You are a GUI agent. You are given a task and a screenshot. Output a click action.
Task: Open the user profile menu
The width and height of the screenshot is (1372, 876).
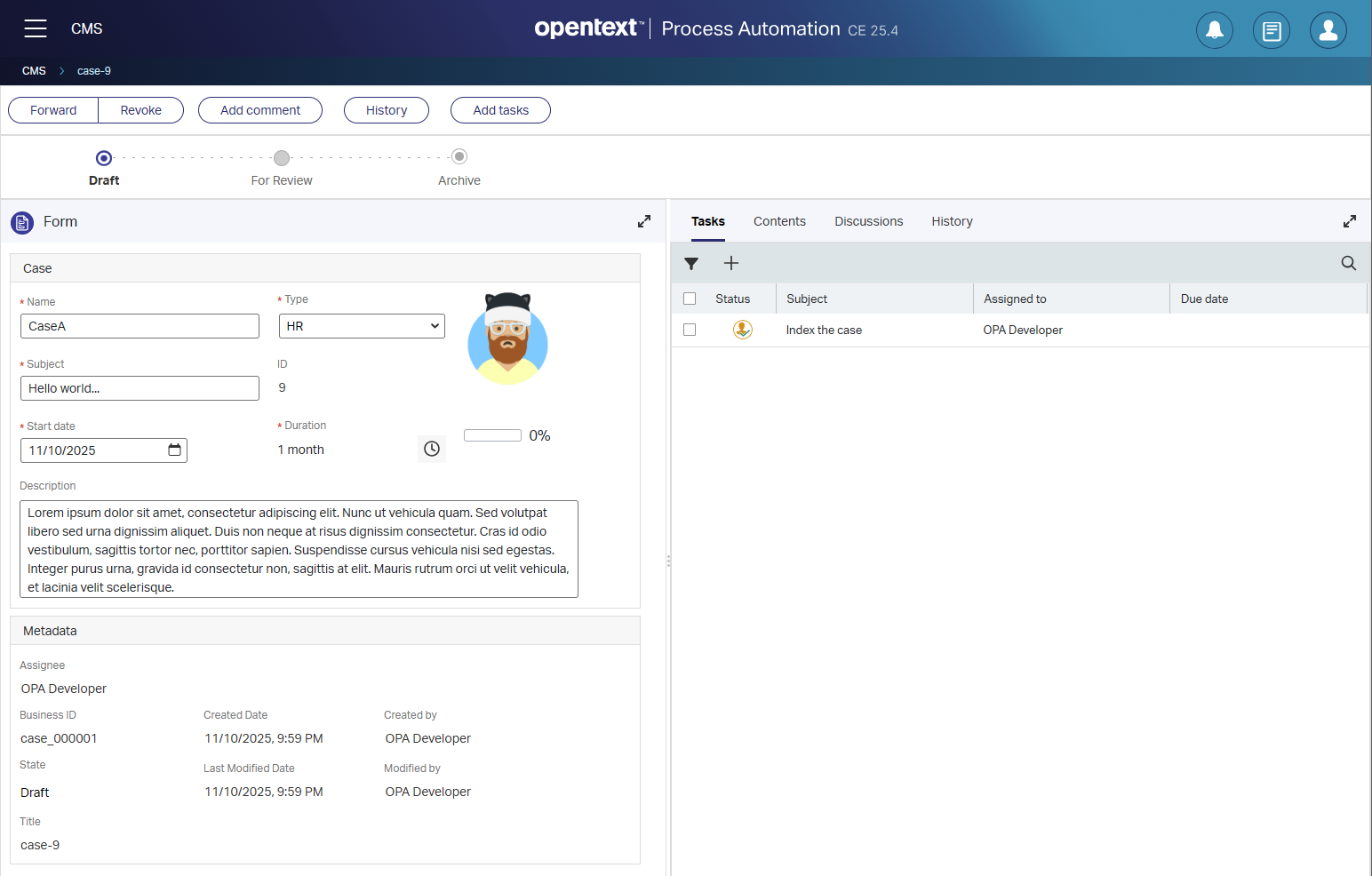1328,30
